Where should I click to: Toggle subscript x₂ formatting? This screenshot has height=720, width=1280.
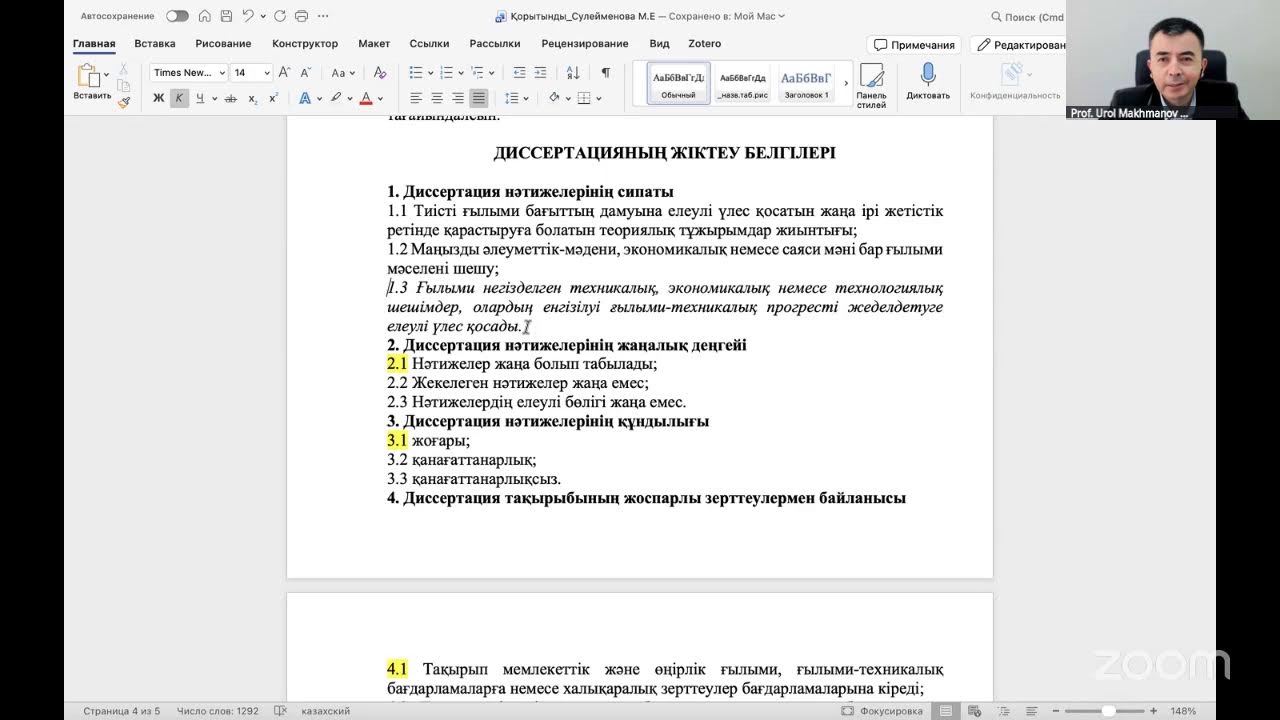[x=252, y=98]
